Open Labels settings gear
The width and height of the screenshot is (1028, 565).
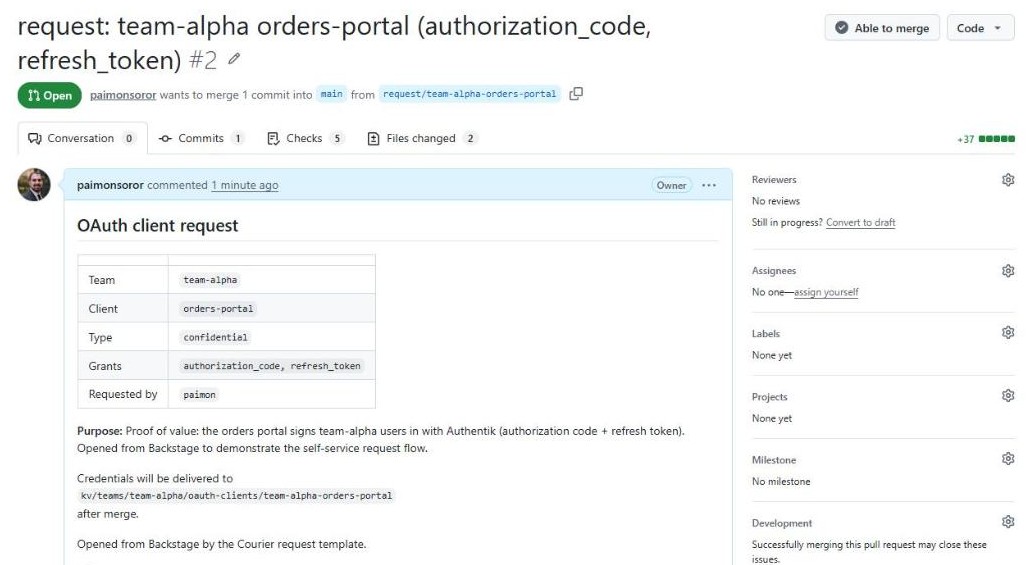pos(1008,332)
